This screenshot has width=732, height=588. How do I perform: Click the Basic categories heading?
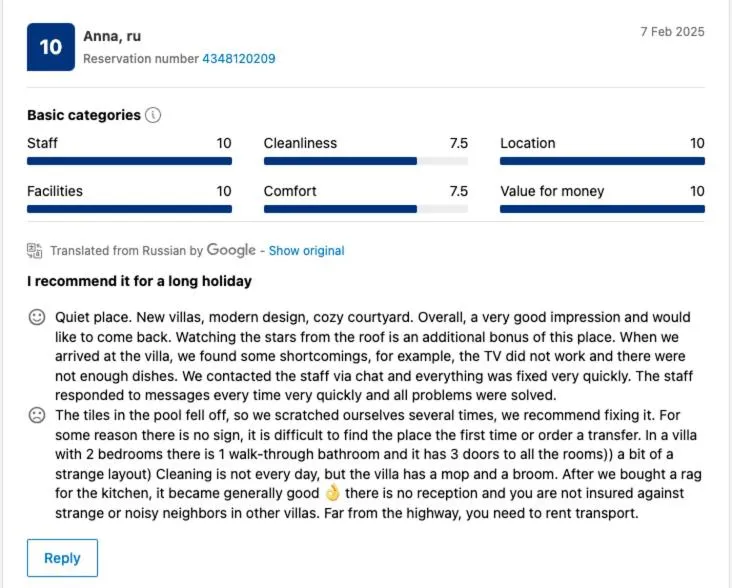[x=84, y=115]
